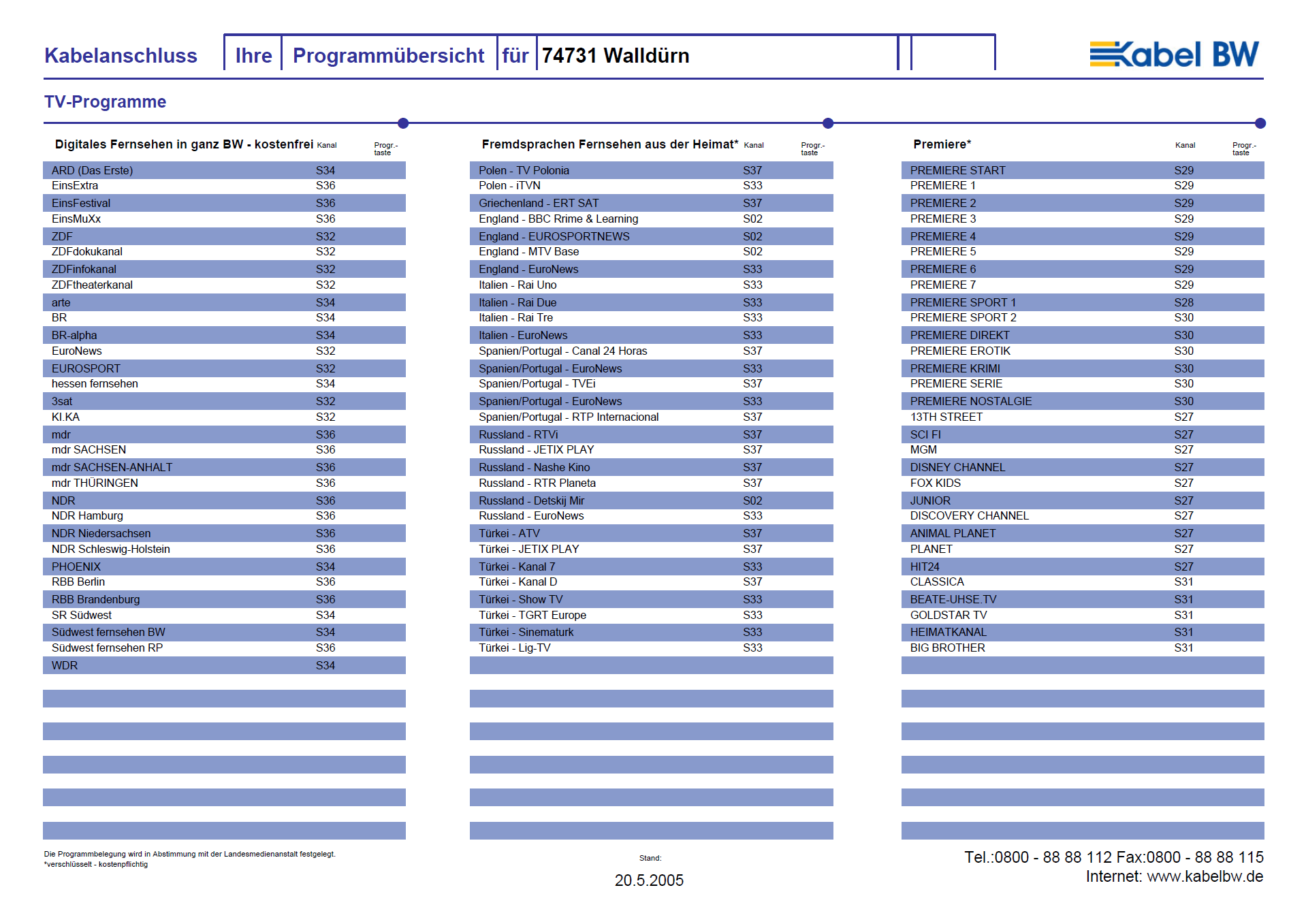Click the England - MTV Base entry
The image size is (1306, 924).
coord(650,251)
